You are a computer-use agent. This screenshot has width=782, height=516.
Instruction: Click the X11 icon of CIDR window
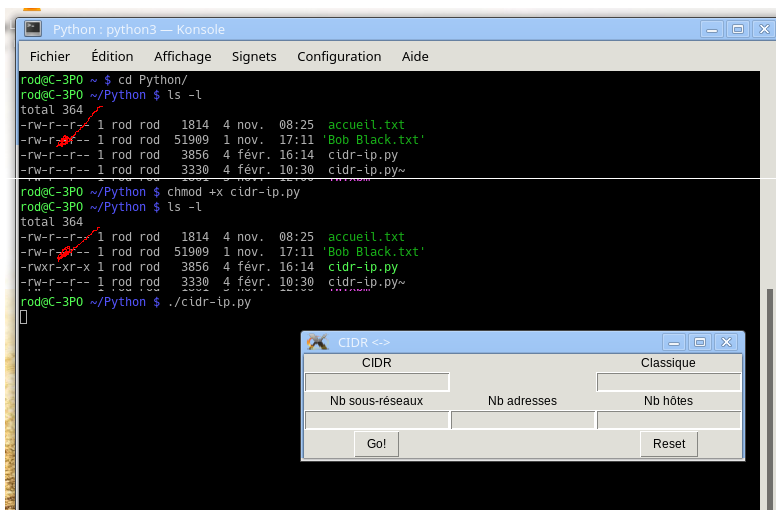click(x=318, y=342)
